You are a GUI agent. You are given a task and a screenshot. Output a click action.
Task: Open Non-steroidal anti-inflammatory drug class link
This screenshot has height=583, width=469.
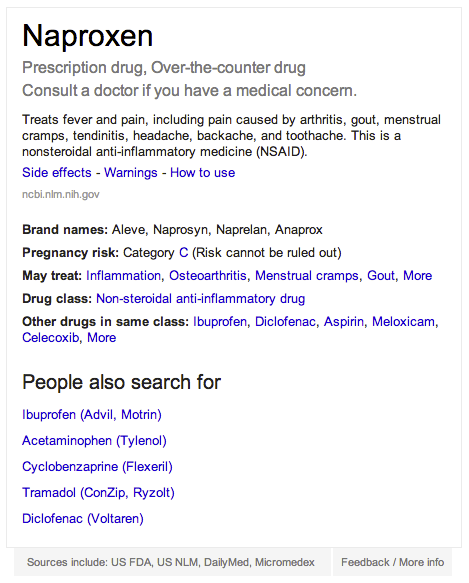200,299
